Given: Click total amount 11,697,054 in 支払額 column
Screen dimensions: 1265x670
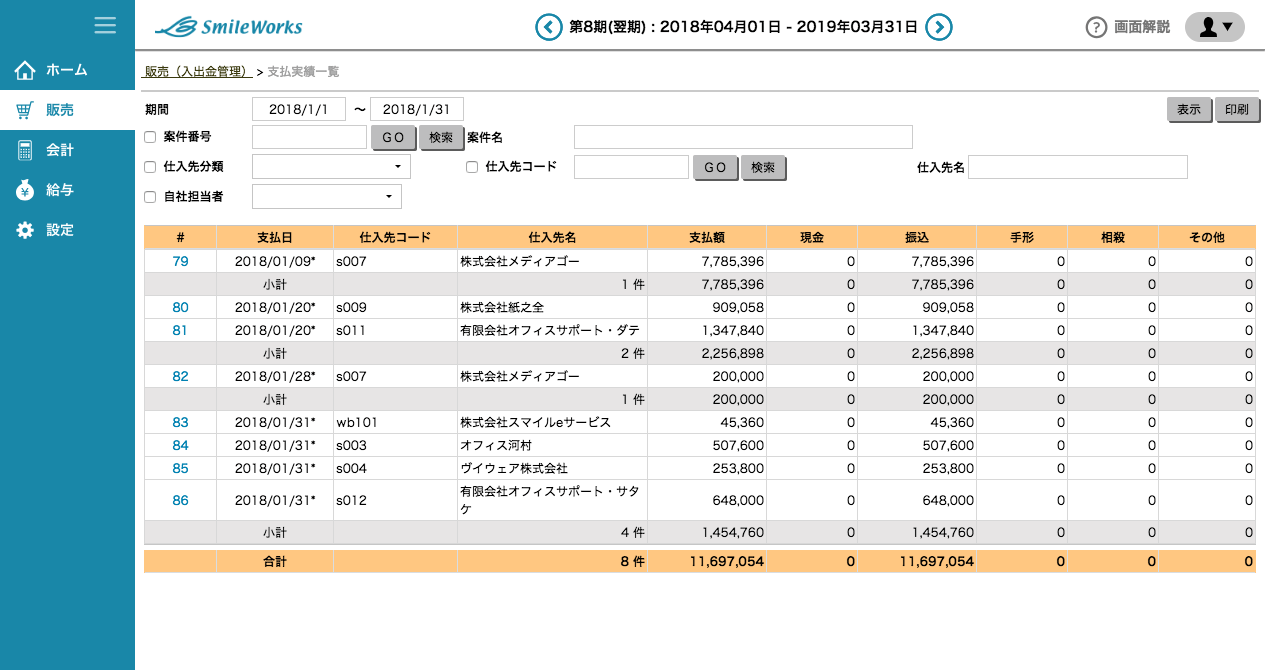Looking at the screenshot, I should 727,561.
